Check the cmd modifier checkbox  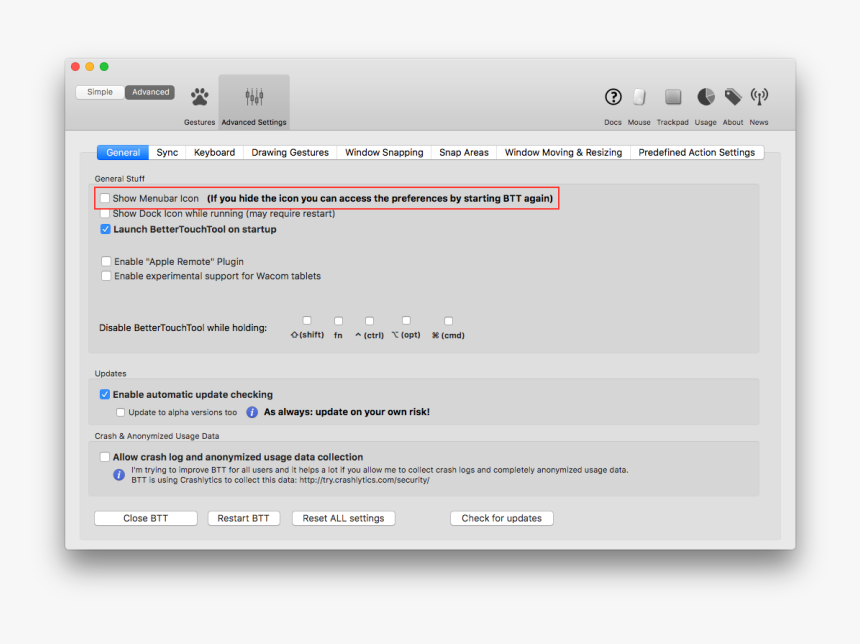(449, 321)
